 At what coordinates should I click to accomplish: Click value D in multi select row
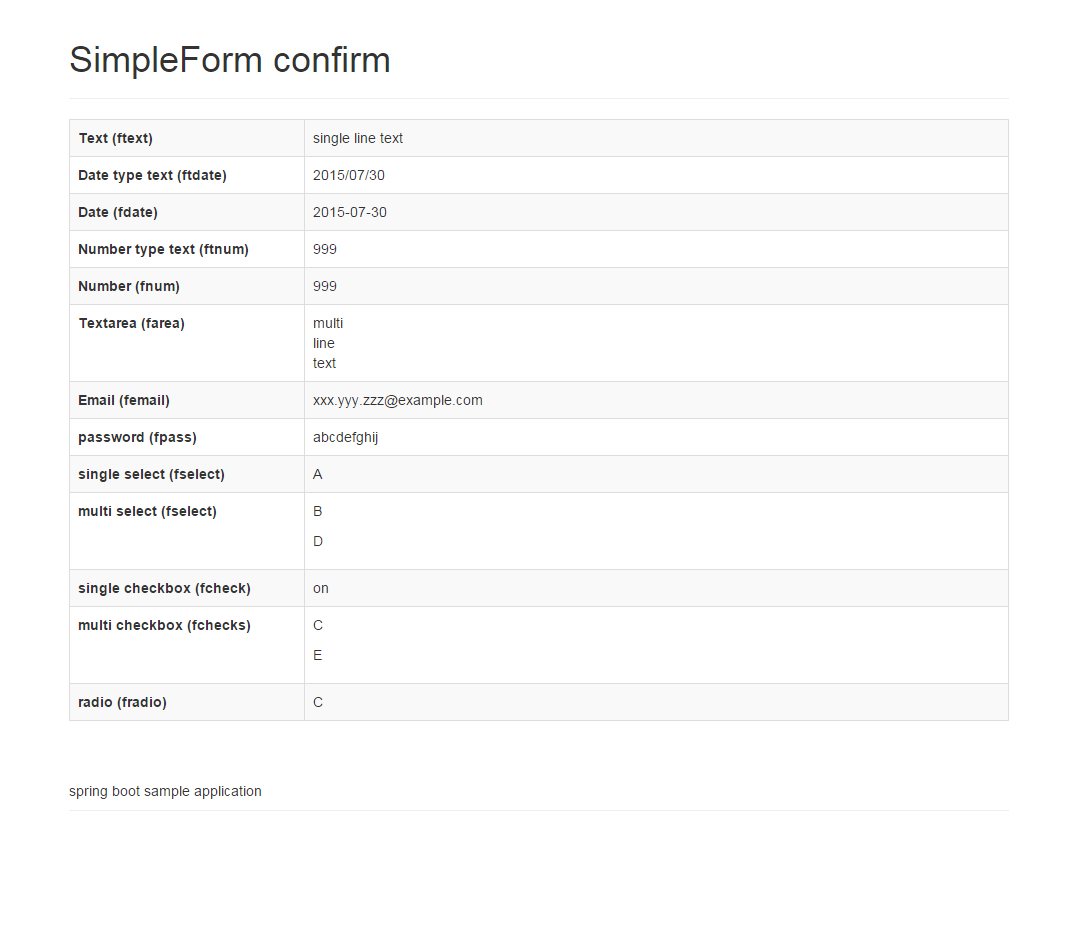318,541
